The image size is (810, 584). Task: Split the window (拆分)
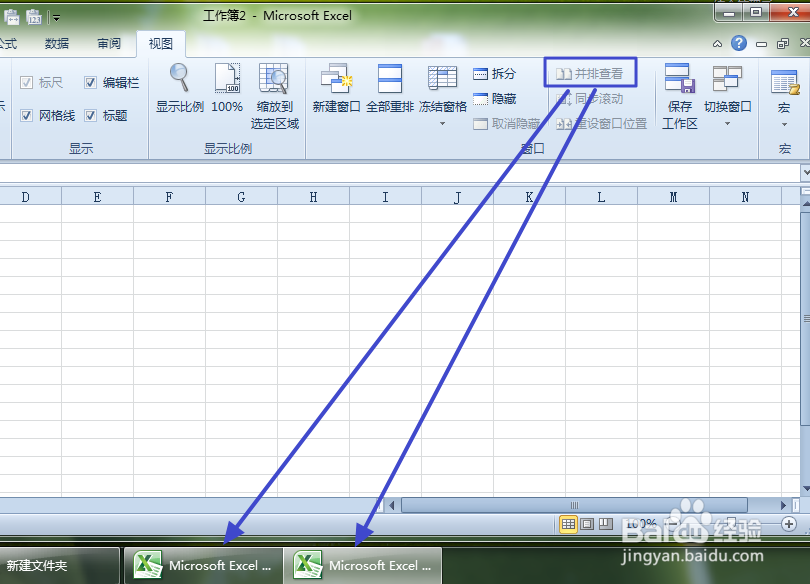point(494,74)
